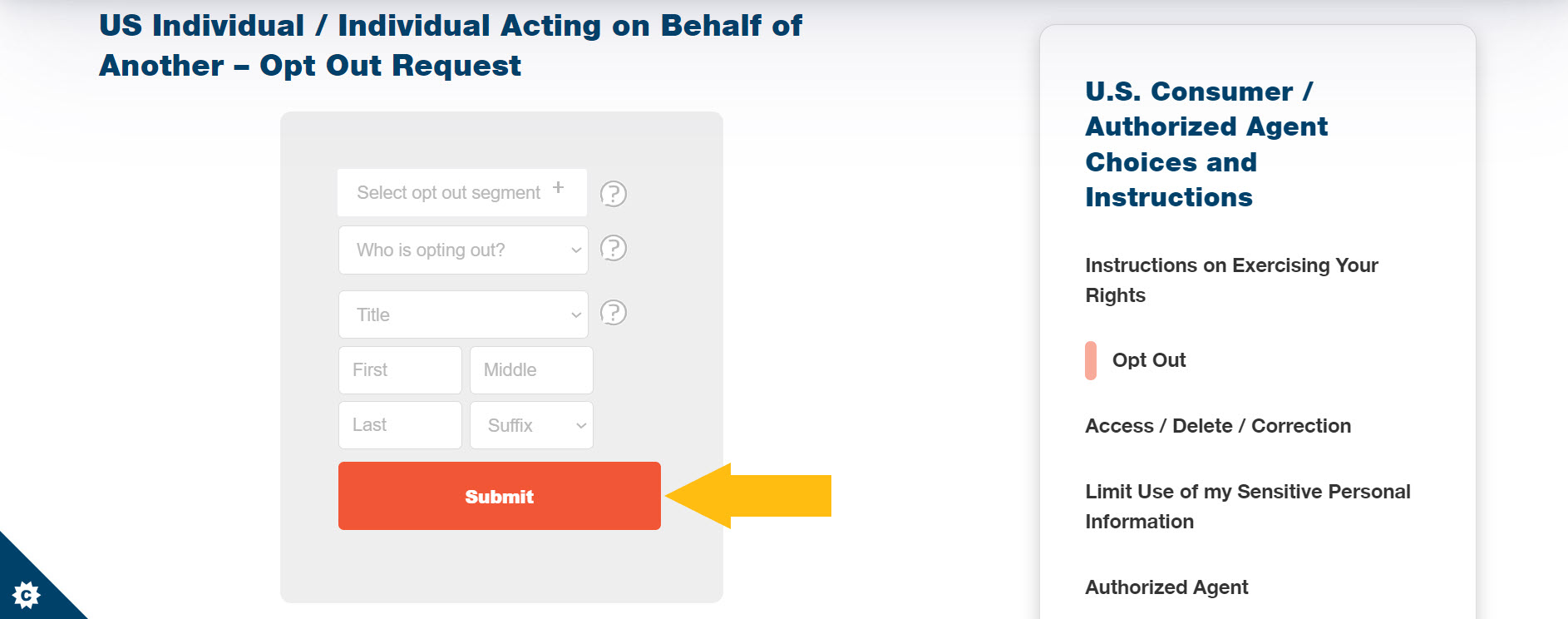Open the Title dropdown

pyautogui.click(x=463, y=314)
